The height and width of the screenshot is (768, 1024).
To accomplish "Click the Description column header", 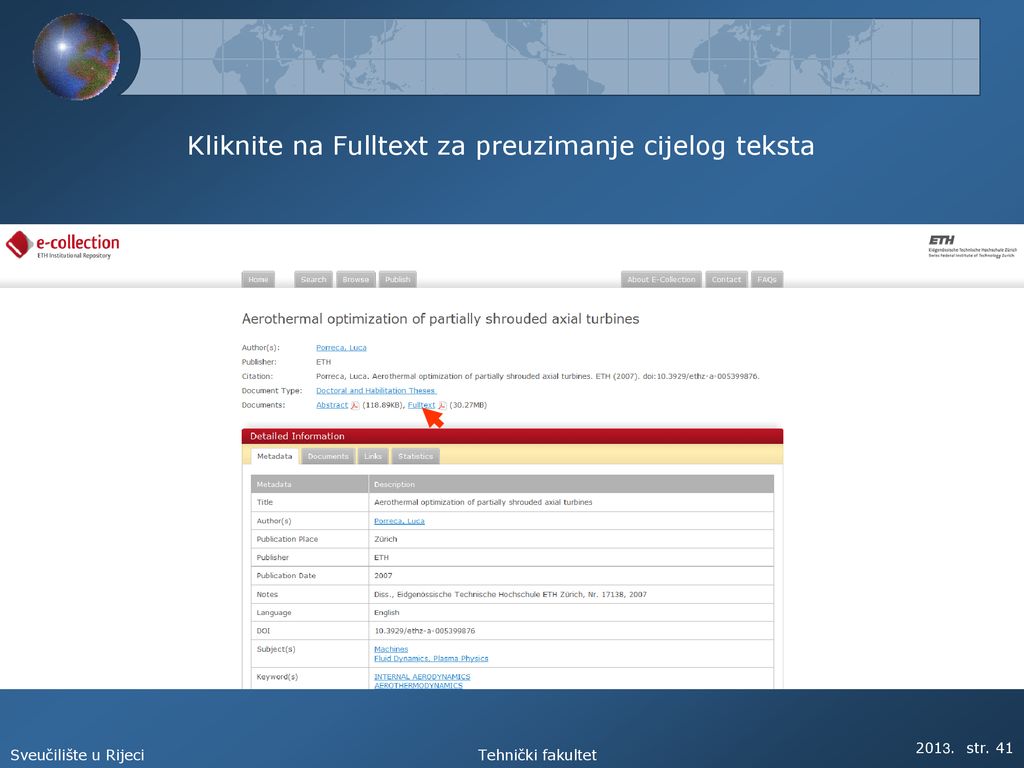I will click(571, 484).
